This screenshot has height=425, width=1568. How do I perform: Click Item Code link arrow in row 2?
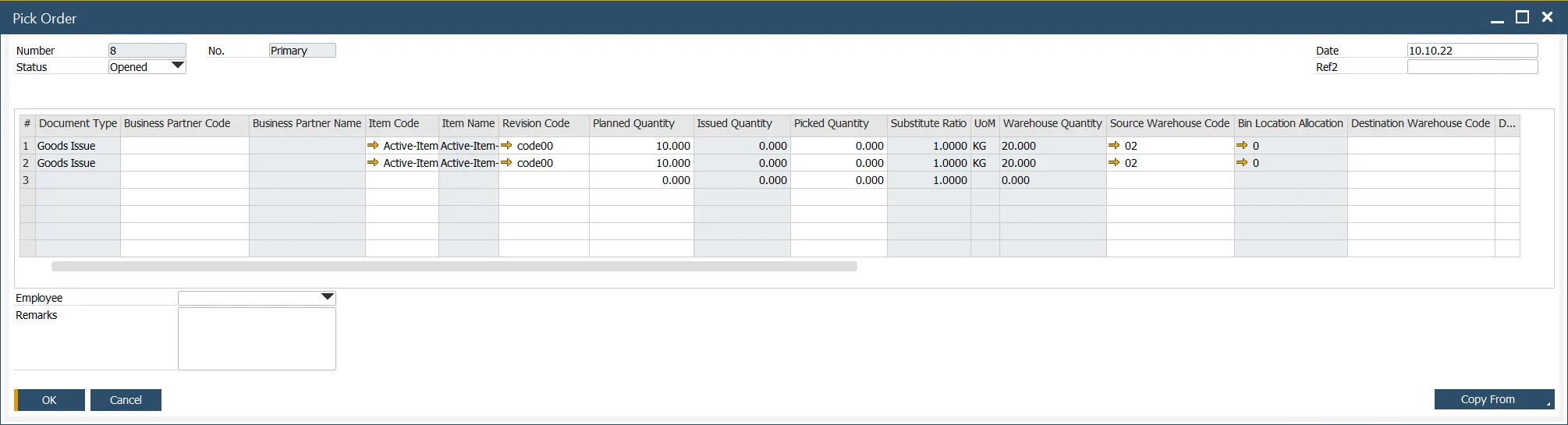(373, 163)
